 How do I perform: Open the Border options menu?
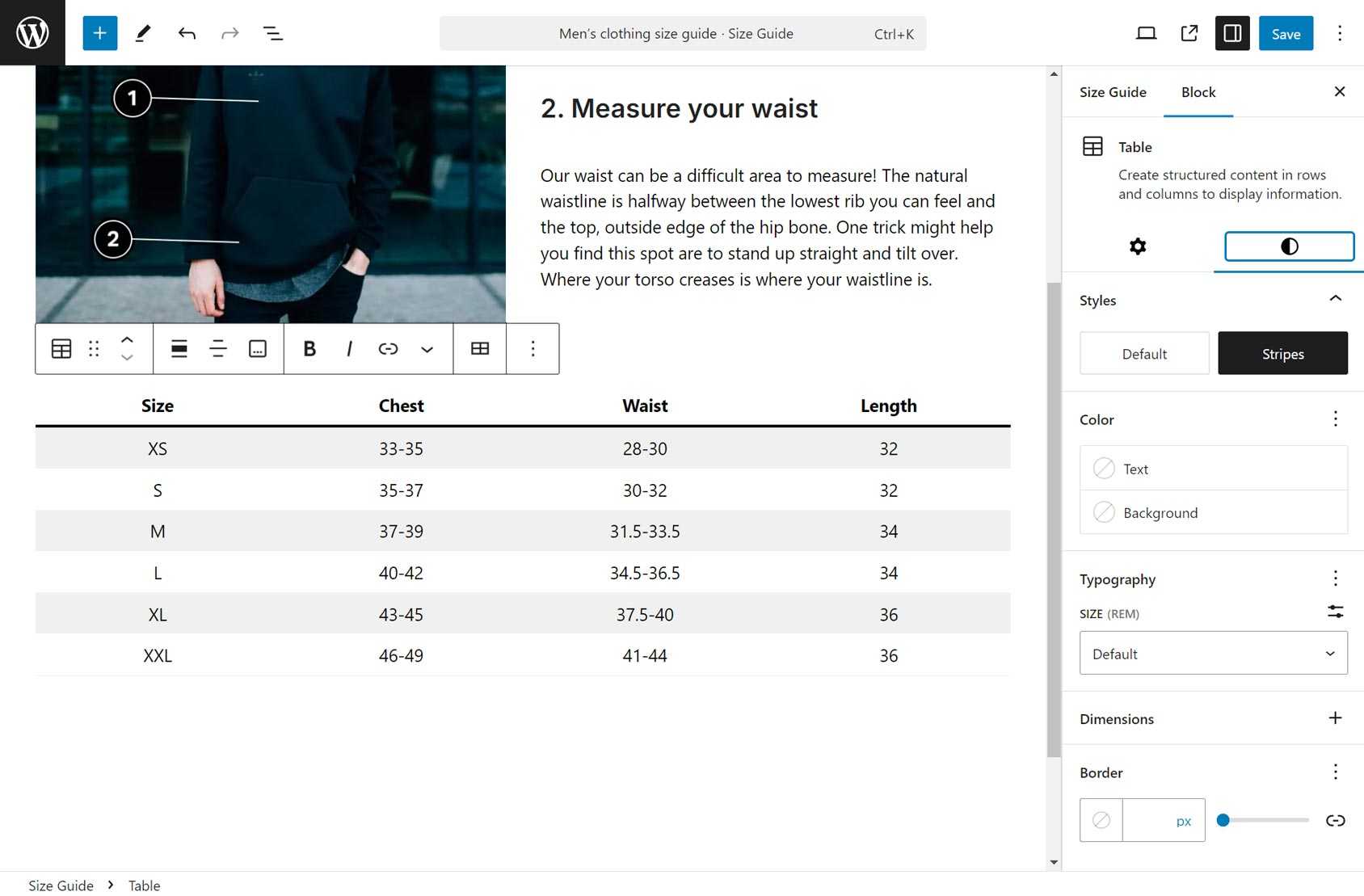pyautogui.click(x=1336, y=772)
